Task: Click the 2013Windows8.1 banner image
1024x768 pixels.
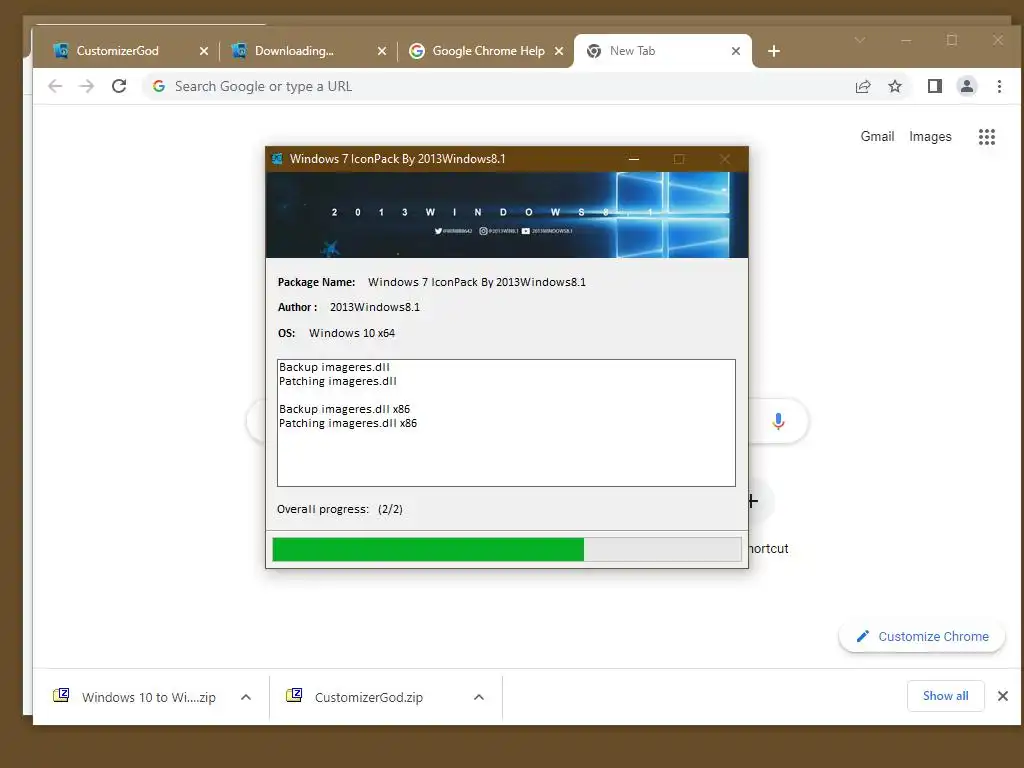Action: [x=507, y=215]
